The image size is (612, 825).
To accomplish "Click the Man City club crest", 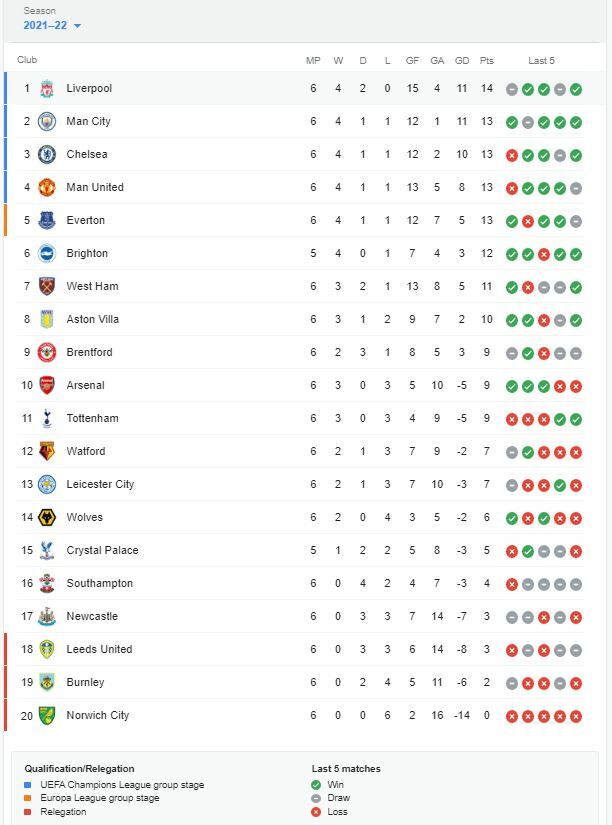I will (47, 122).
